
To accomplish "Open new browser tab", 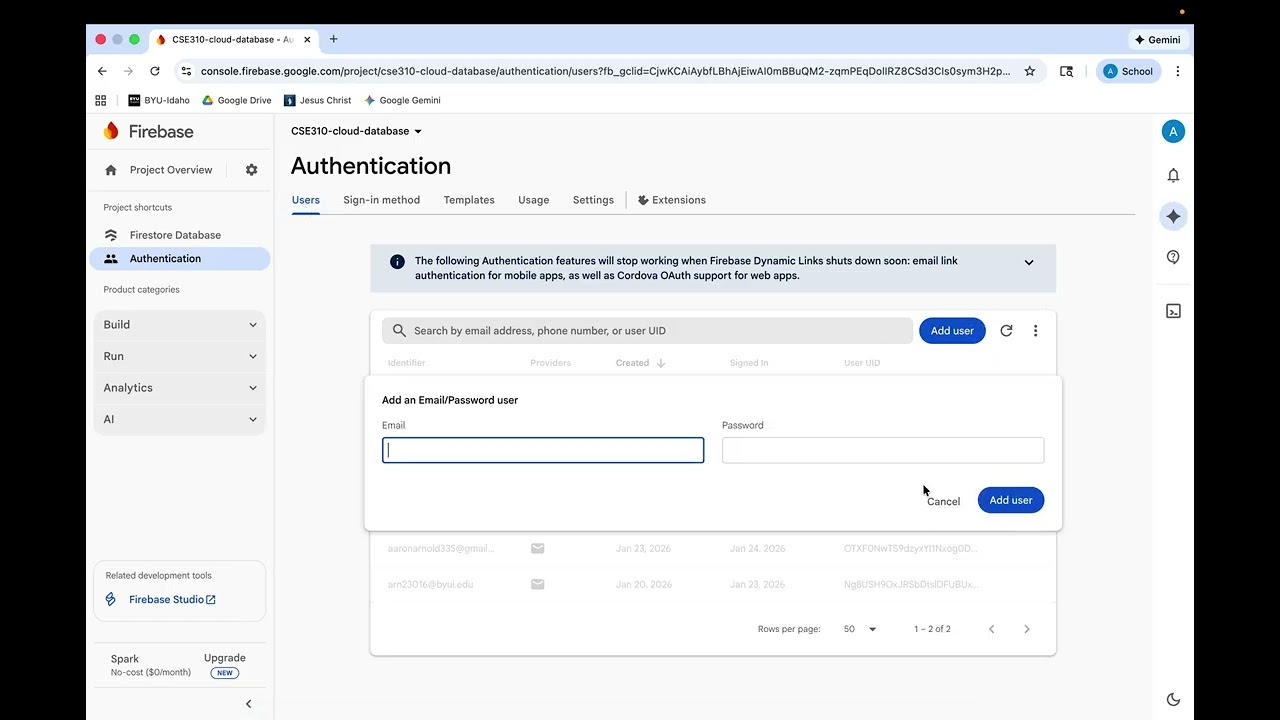I will pos(333,39).
